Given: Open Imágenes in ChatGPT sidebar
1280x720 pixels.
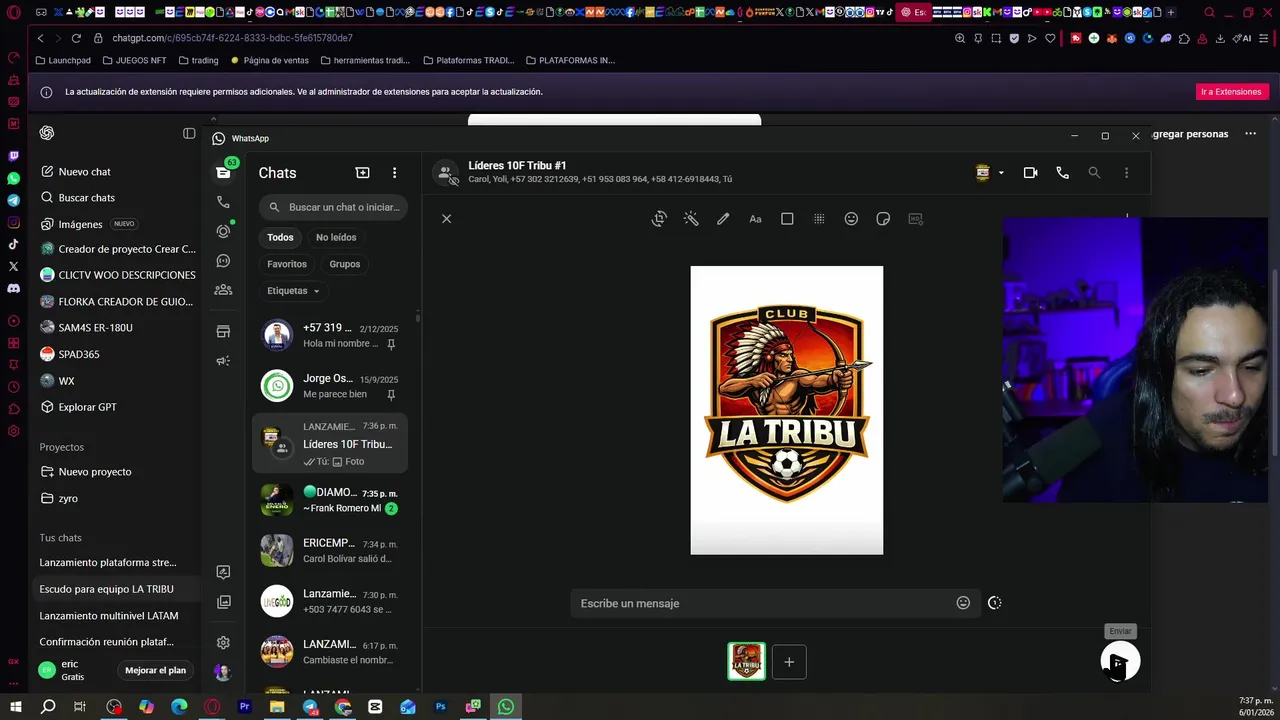Looking at the screenshot, I should coord(80,224).
